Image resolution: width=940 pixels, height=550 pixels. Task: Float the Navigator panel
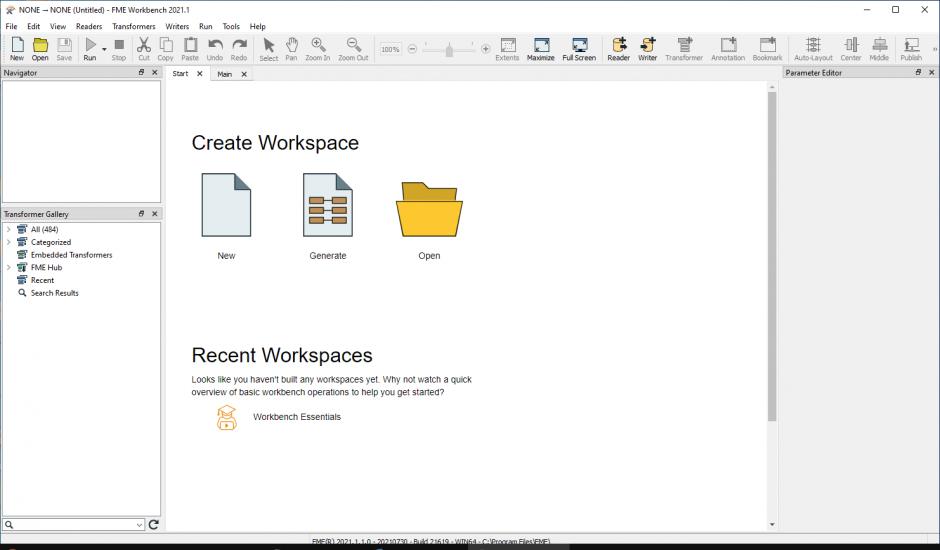click(x=141, y=72)
